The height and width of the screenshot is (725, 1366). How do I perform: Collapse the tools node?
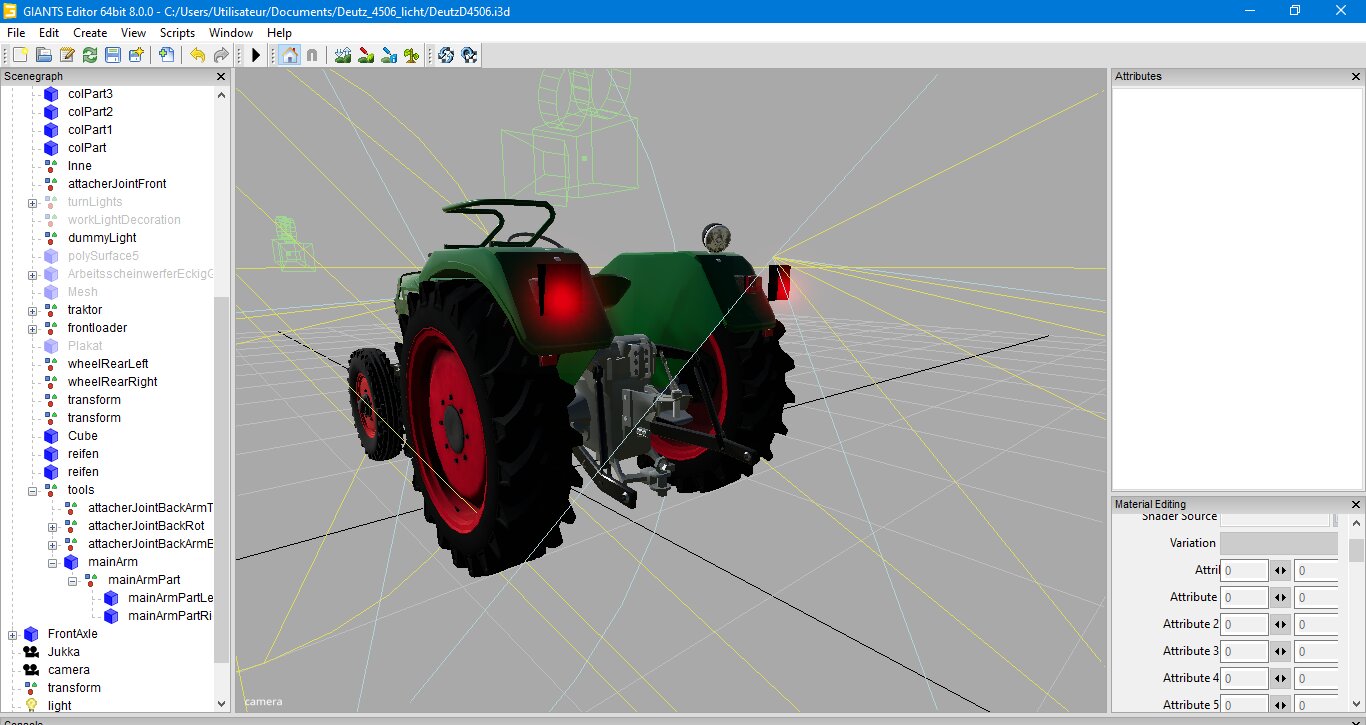pyautogui.click(x=32, y=490)
